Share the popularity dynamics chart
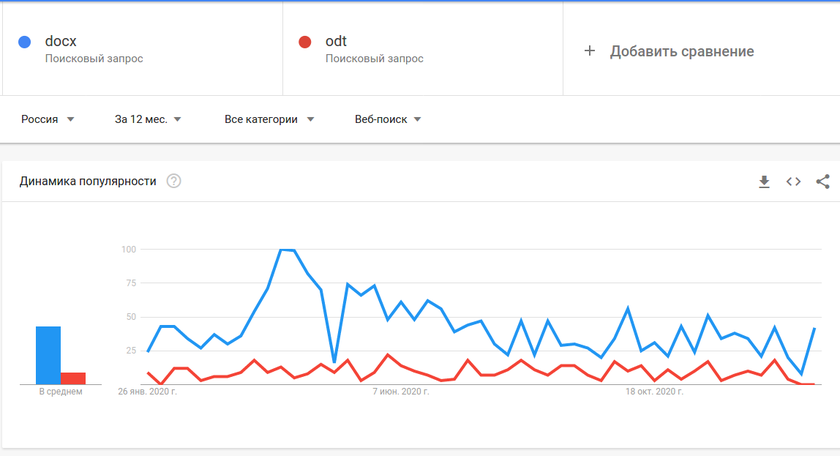Image resolution: width=840 pixels, height=456 pixels. coord(823,182)
